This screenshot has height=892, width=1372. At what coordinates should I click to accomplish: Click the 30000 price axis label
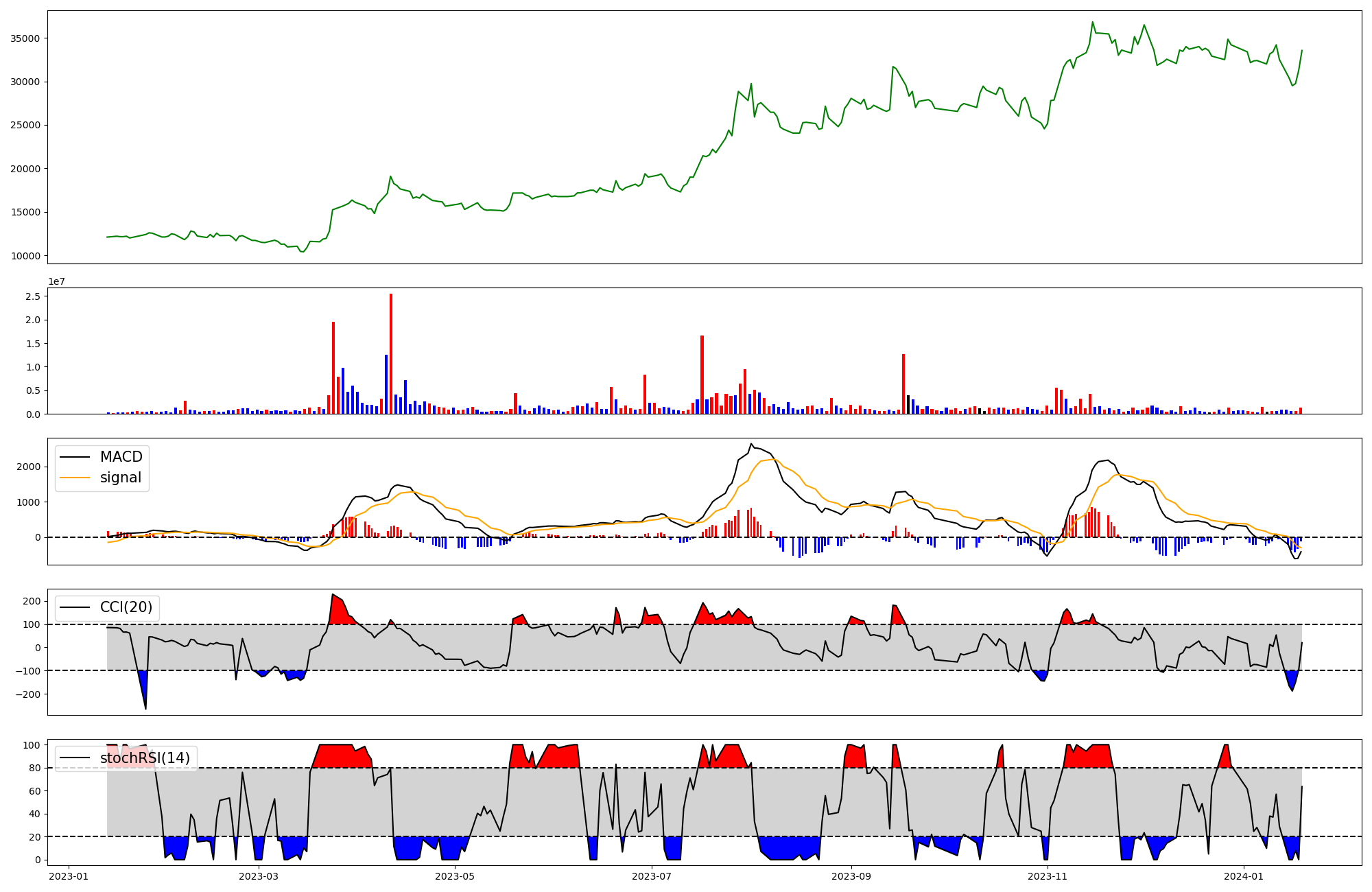coord(25,82)
